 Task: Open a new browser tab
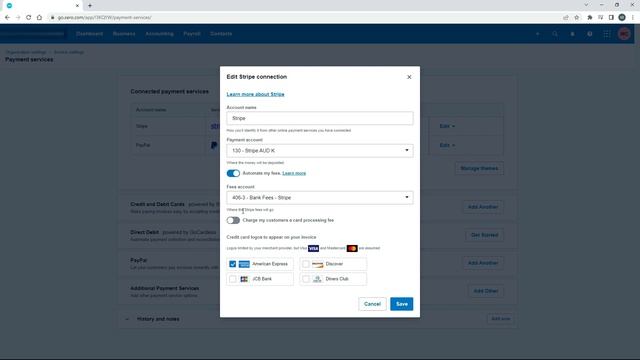coord(90,5)
